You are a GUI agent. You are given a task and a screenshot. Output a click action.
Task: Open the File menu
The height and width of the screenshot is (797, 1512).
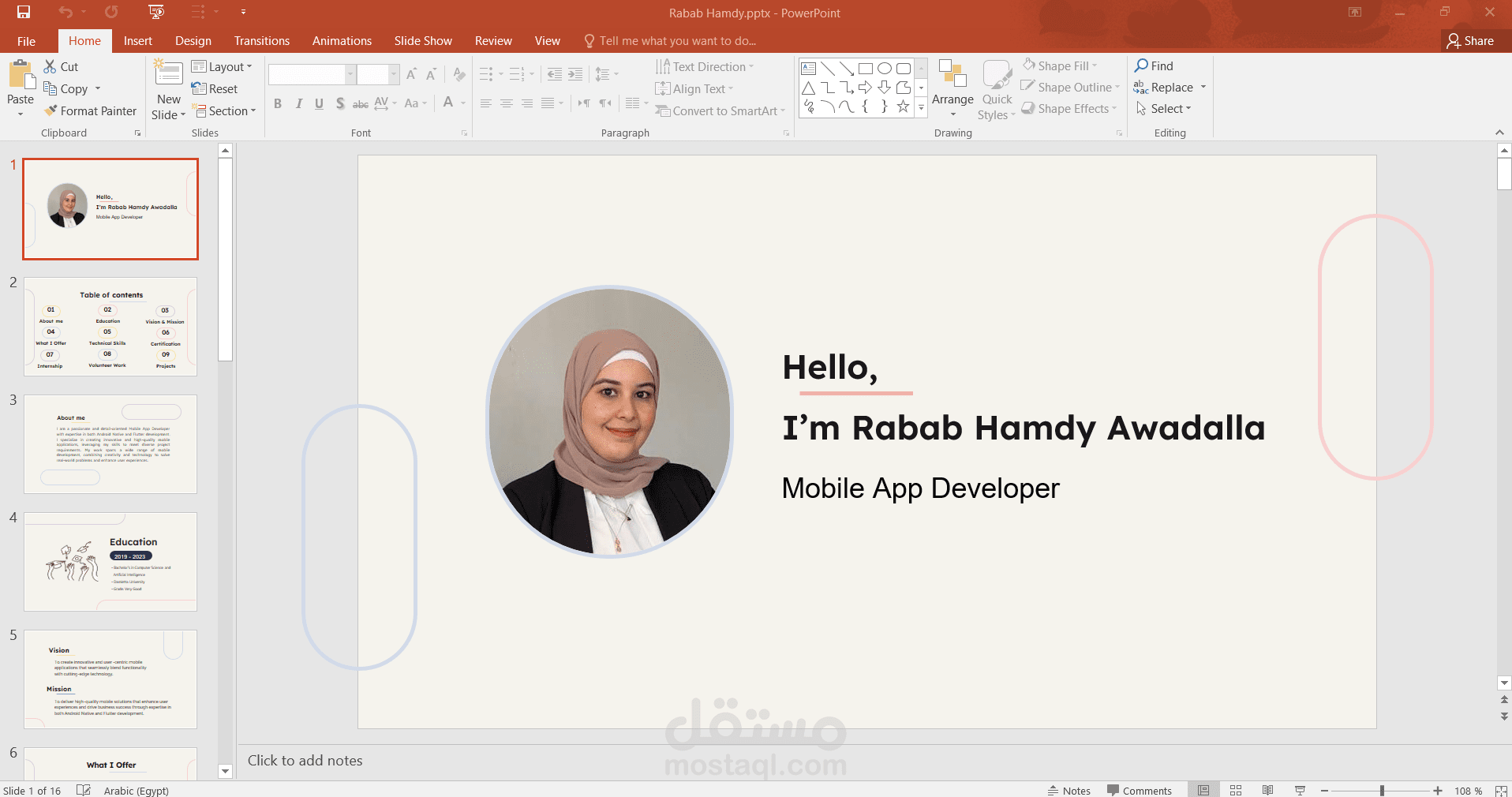(x=26, y=41)
